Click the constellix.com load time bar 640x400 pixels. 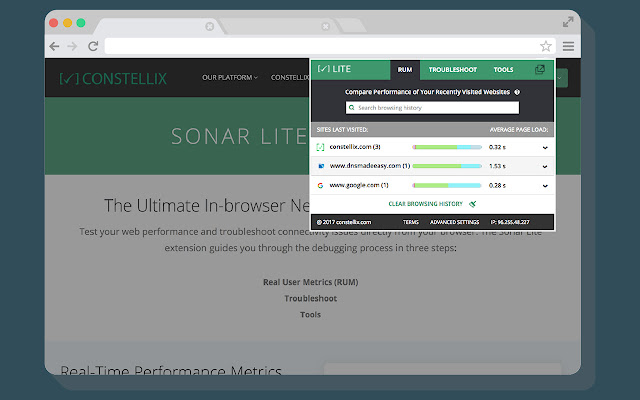click(447, 147)
